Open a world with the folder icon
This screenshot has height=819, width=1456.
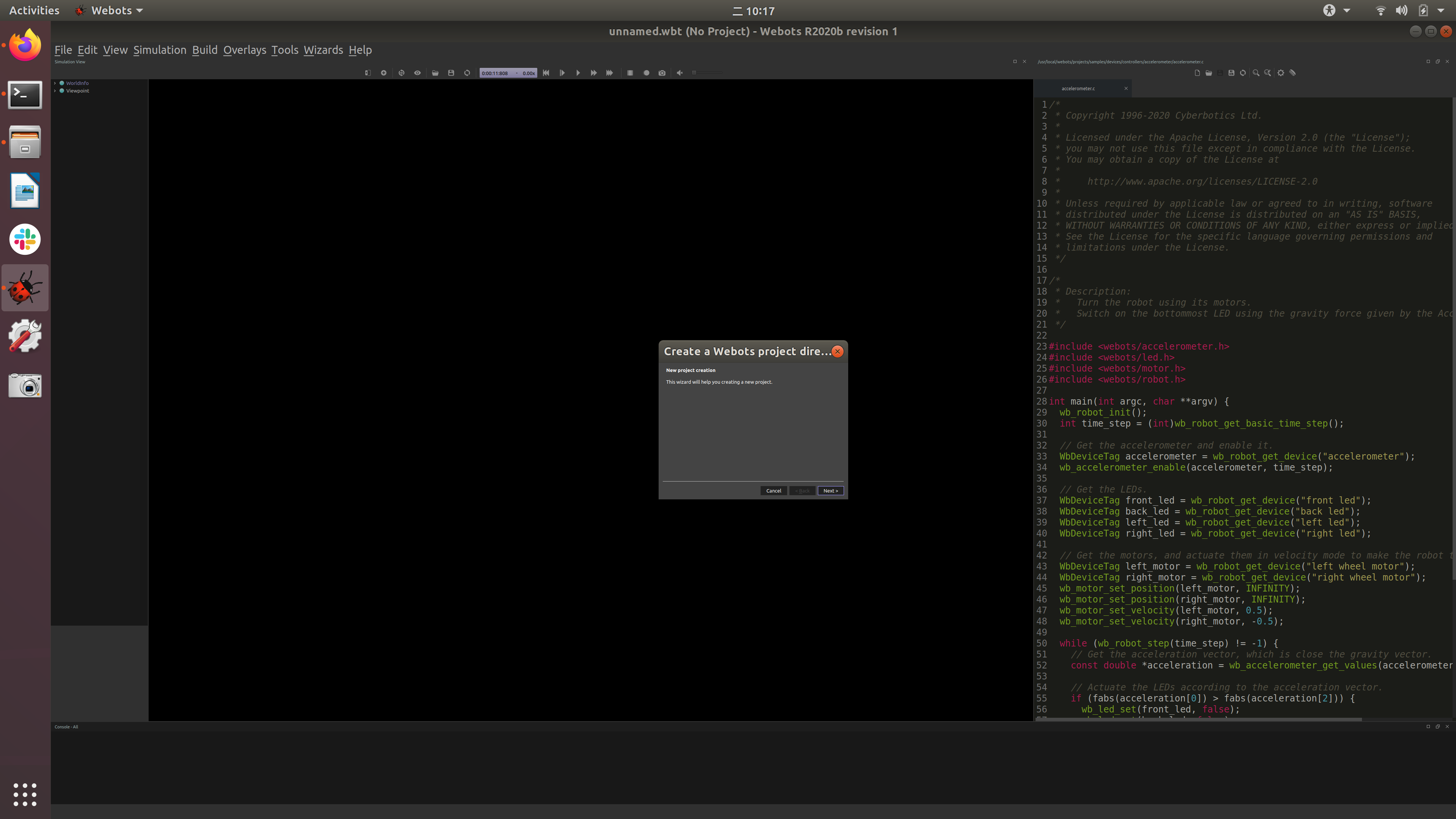pos(435,73)
